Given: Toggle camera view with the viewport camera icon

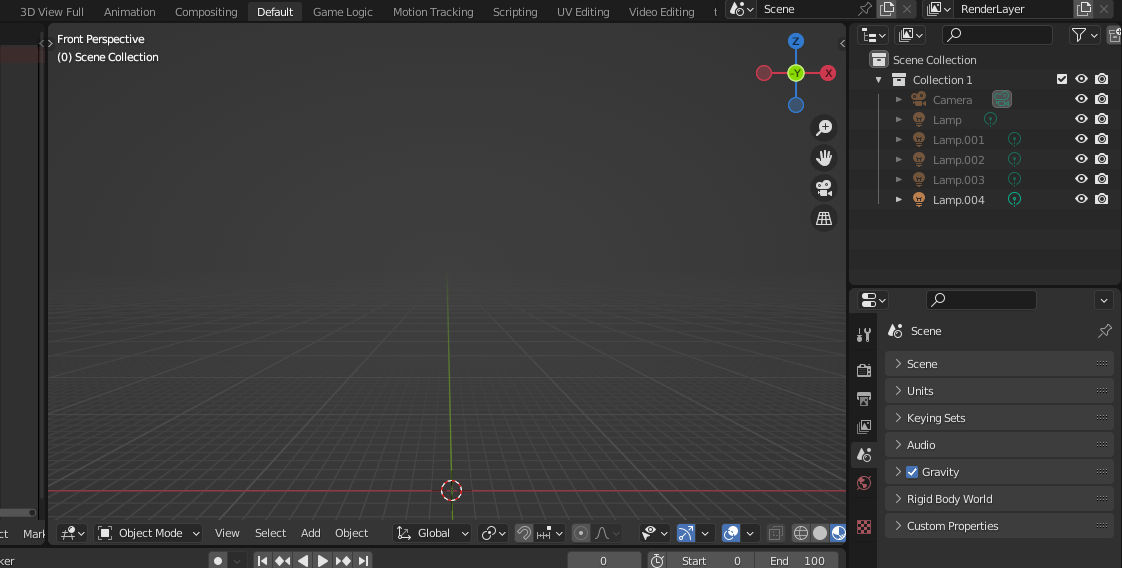Looking at the screenshot, I should coord(824,187).
